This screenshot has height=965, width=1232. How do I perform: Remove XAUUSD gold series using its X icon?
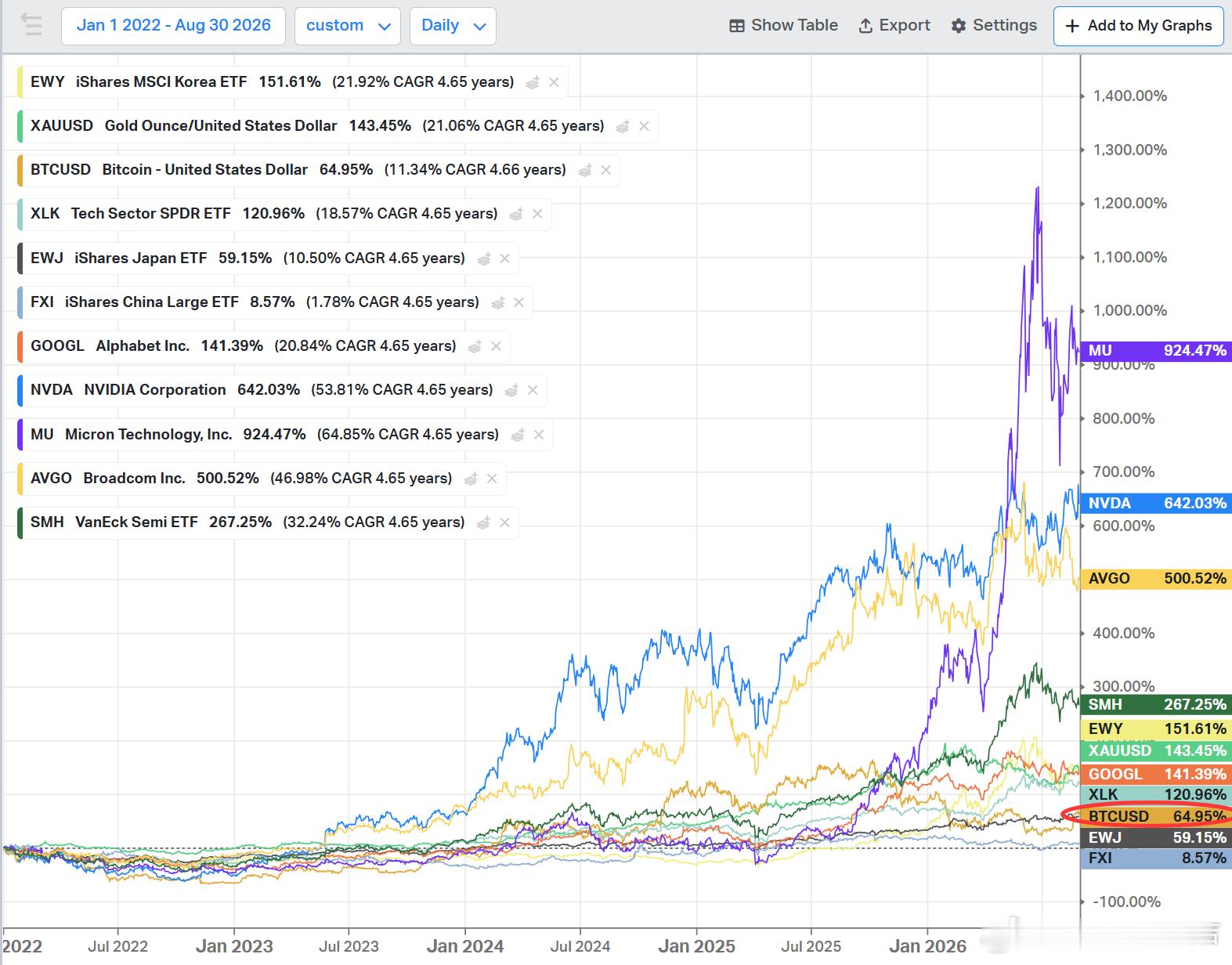tap(644, 126)
